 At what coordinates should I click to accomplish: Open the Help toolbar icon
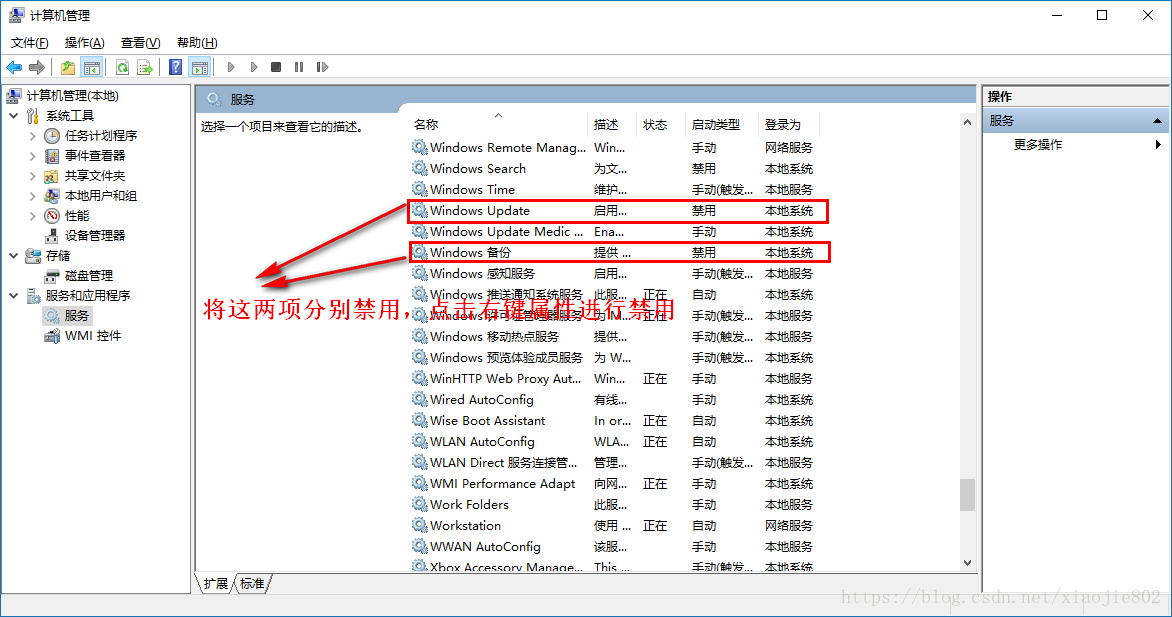coord(176,67)
